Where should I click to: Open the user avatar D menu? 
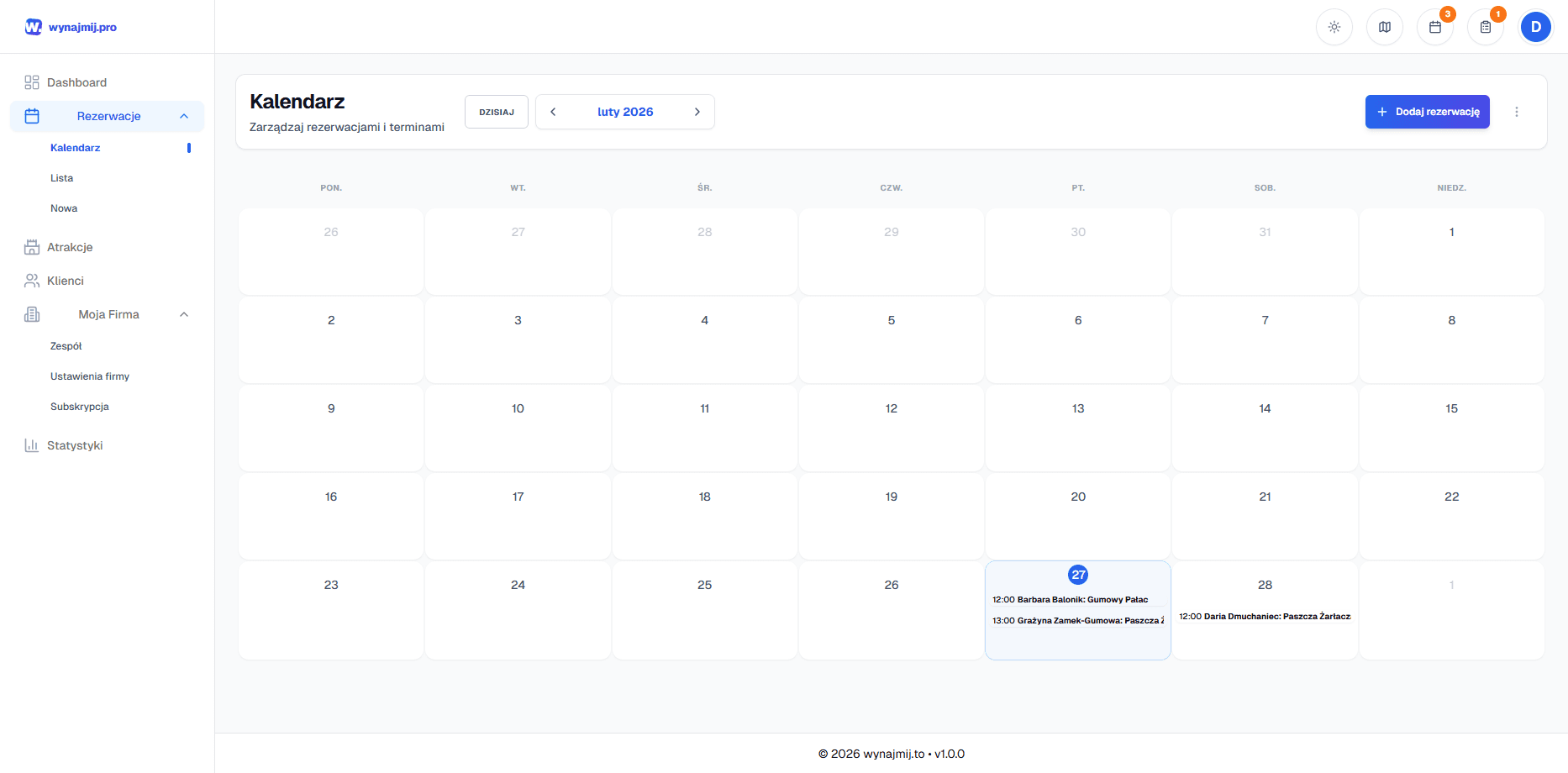[x=1535, y=27]
